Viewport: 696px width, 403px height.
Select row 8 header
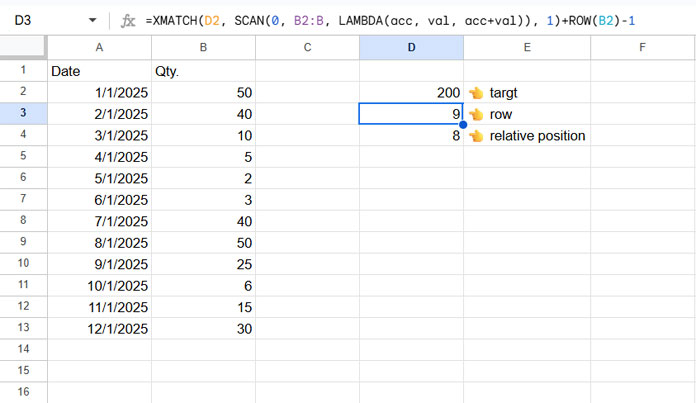coord(23,221)
